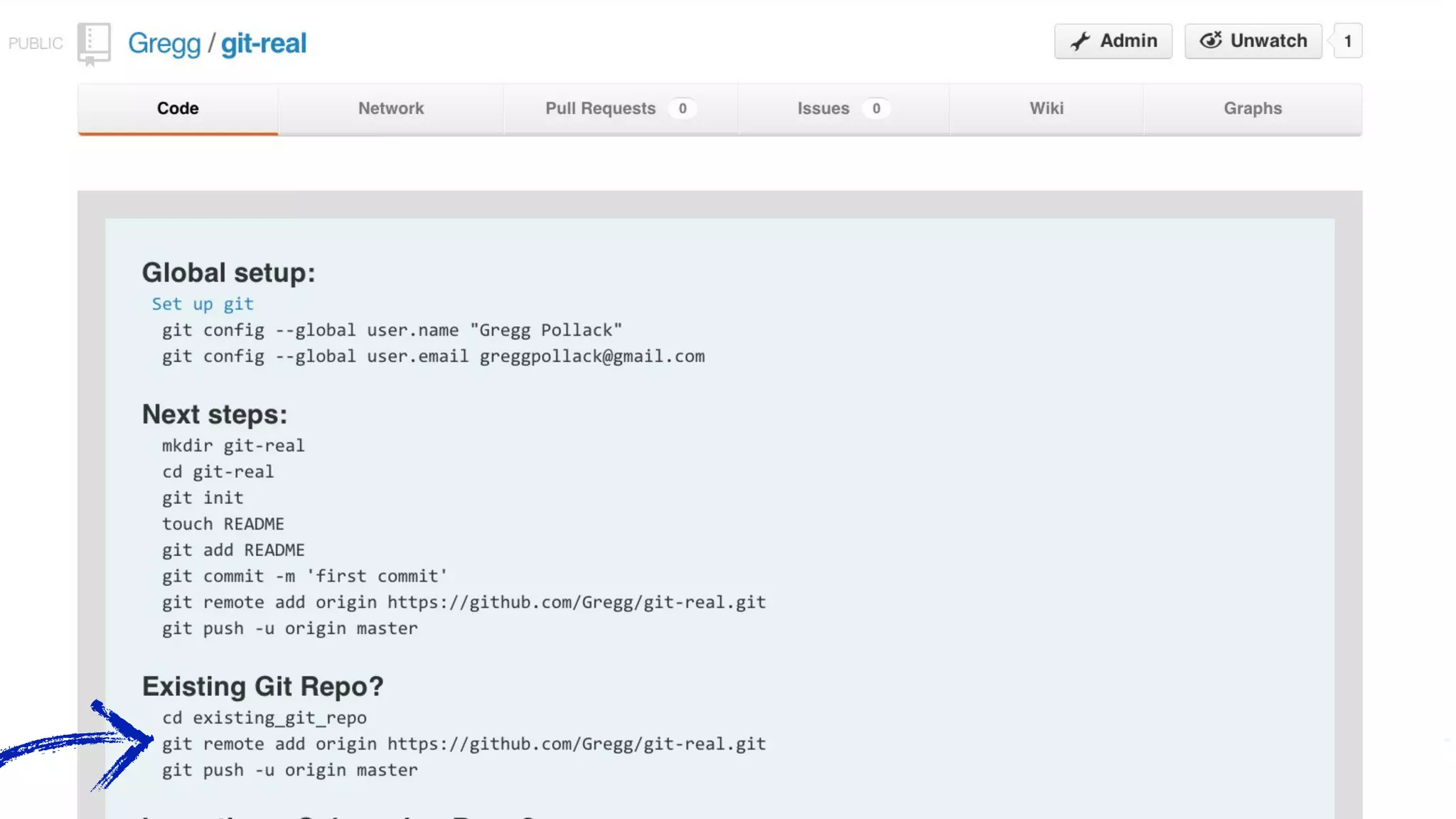
Task: Click the git-real repository link
Action: pos(264,43)
